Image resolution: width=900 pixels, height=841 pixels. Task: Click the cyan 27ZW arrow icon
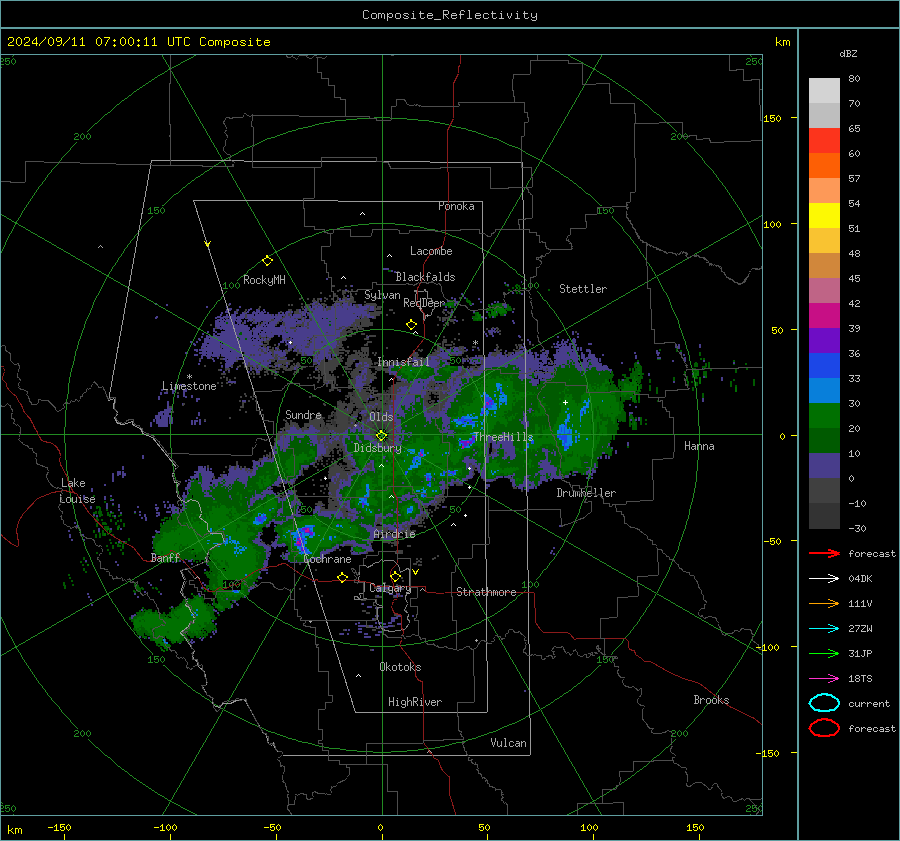click(824, 629)
